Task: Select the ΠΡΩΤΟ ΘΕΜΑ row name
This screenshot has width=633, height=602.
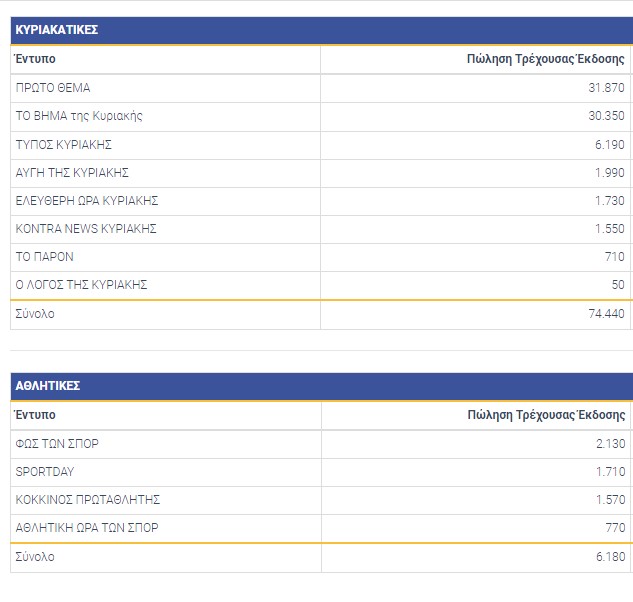Action: (x=53, y=88)
